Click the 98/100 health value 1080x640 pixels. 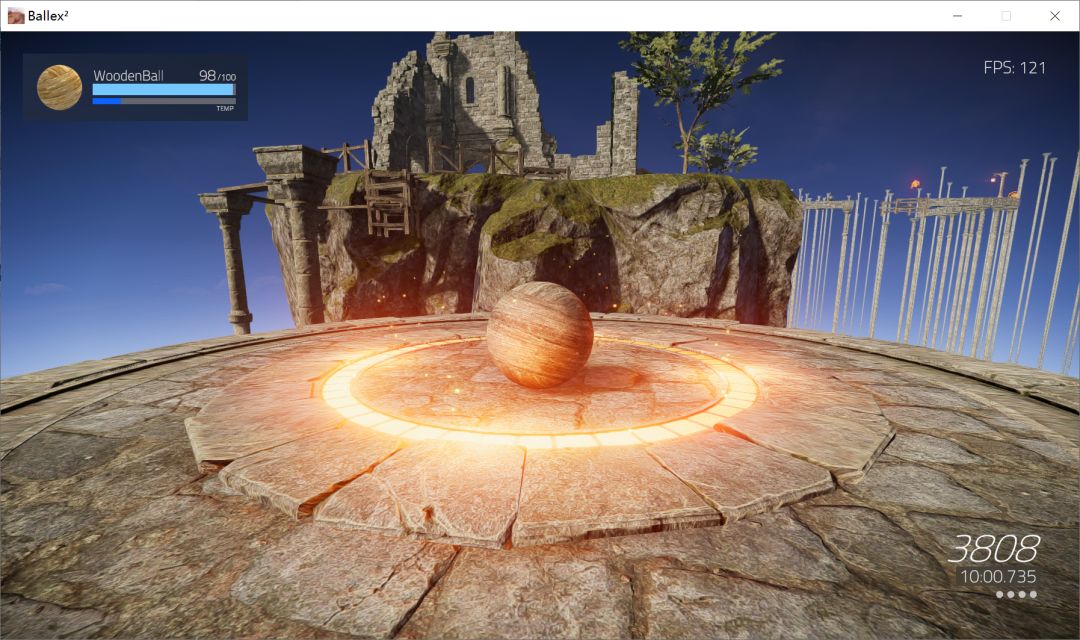coord(217,76)
